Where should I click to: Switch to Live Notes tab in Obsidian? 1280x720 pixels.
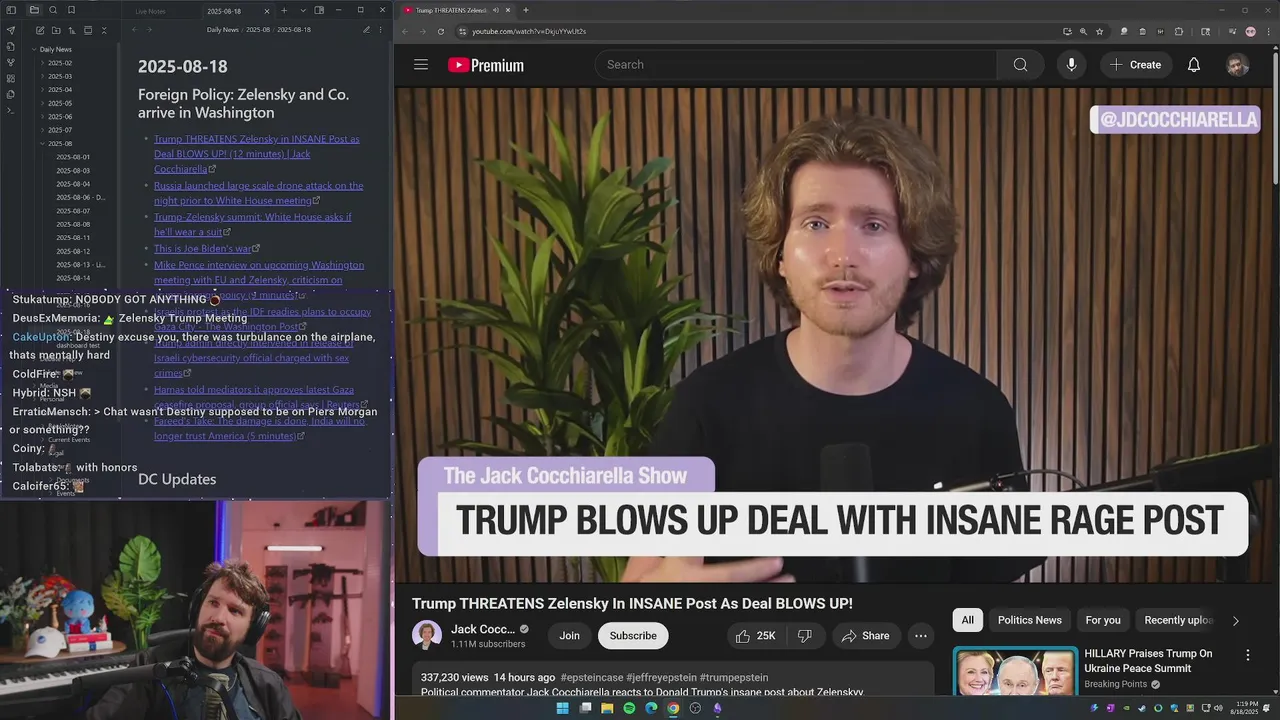click(x=151, y=11)
